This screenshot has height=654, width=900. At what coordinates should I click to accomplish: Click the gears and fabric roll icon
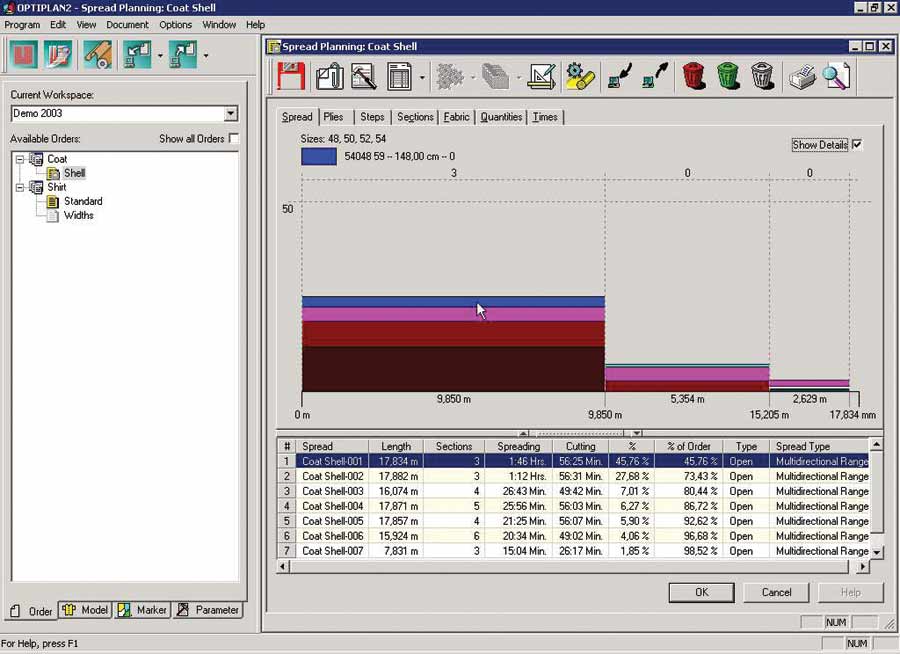580,76
